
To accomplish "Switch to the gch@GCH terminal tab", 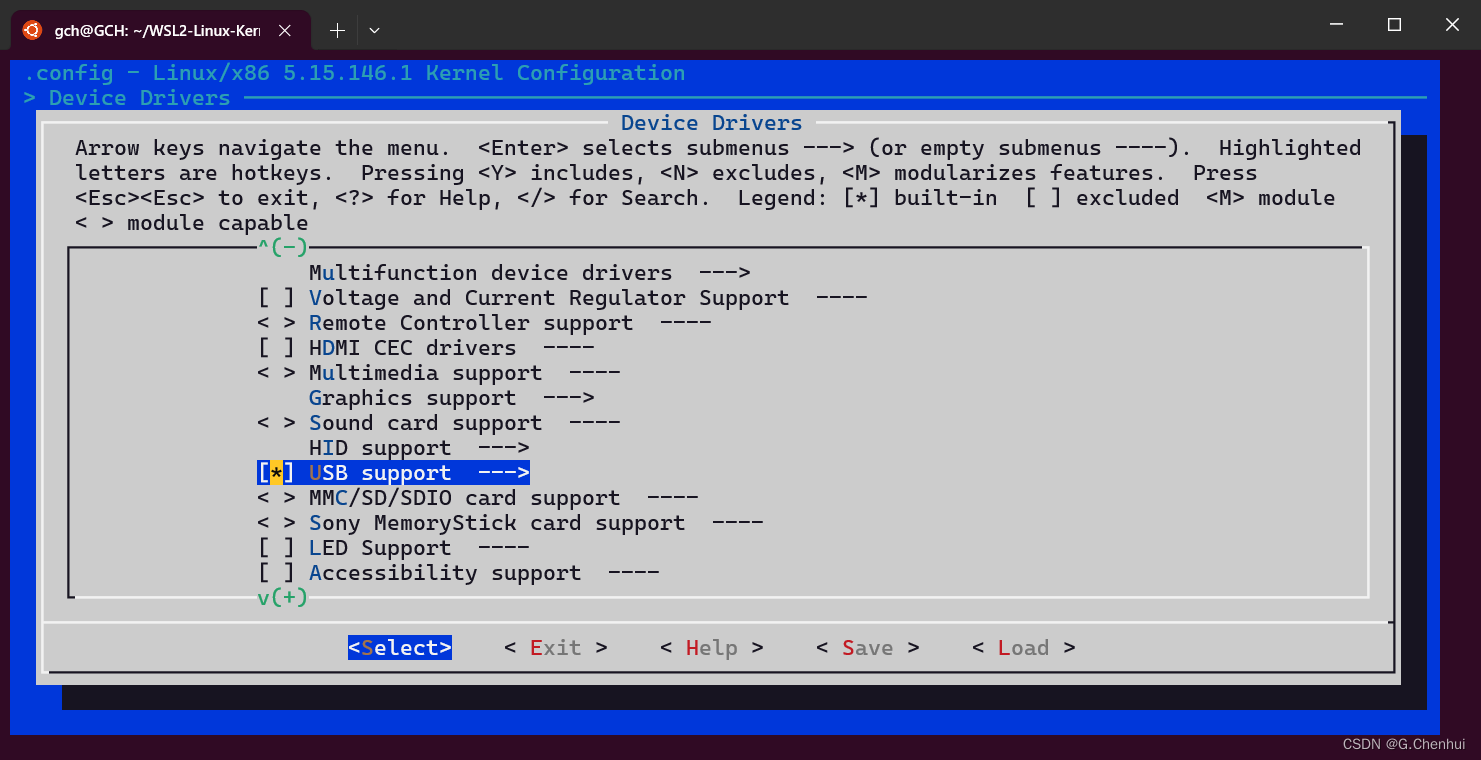I will point(160,30).
